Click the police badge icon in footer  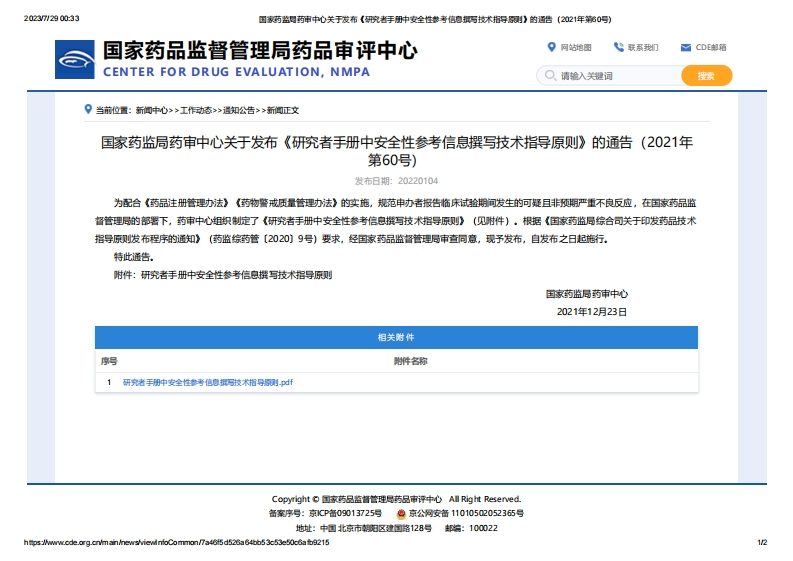coord(401,513)
